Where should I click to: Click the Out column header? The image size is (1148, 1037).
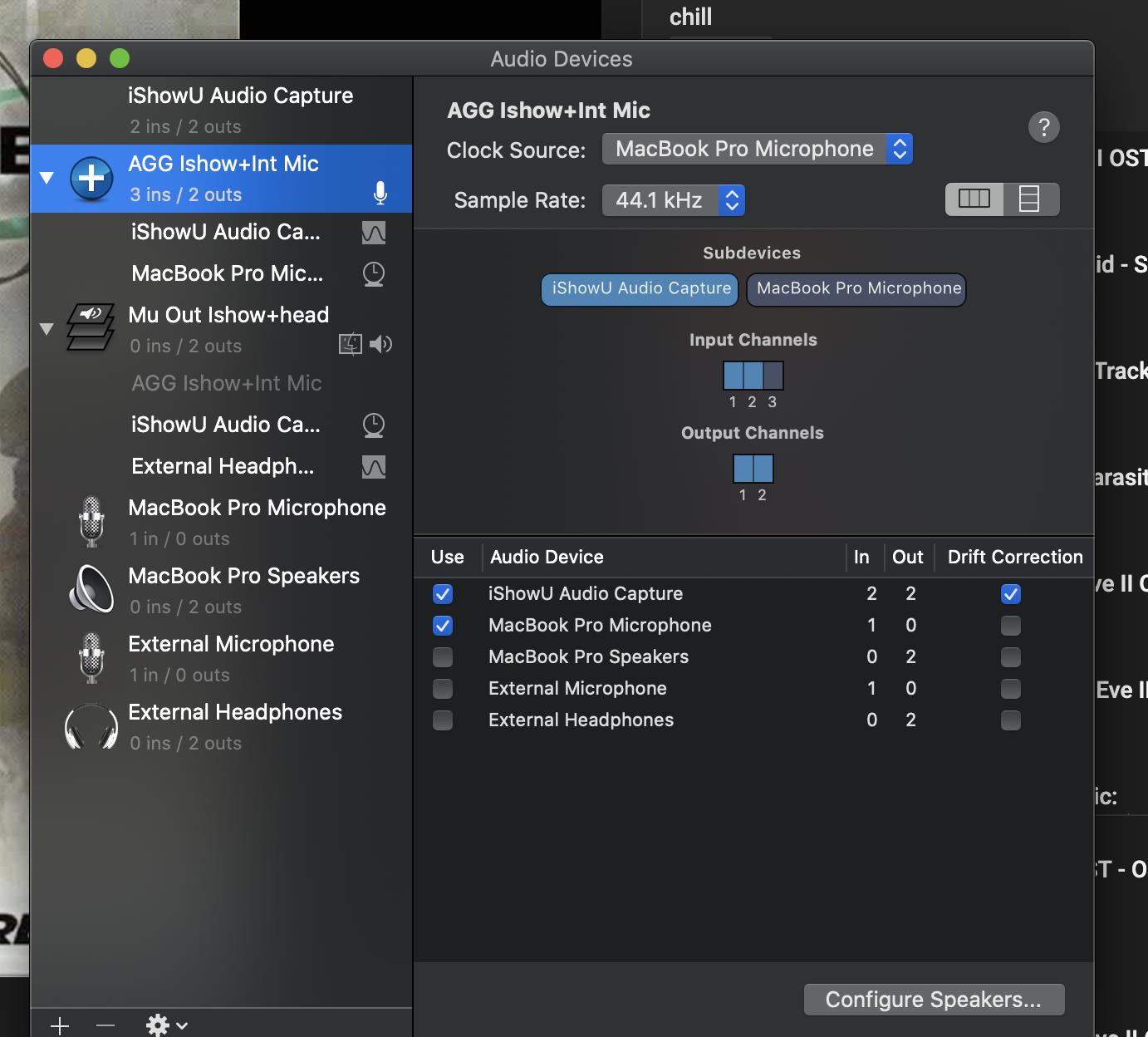908,558
